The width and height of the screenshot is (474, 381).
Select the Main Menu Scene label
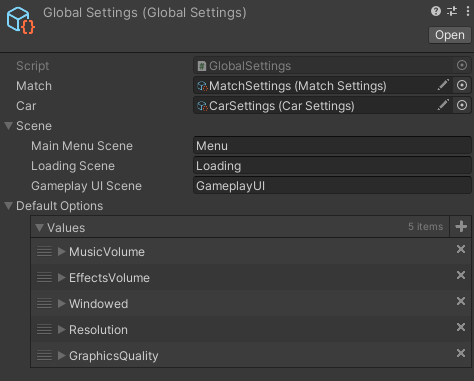click(x=82, y=146)
